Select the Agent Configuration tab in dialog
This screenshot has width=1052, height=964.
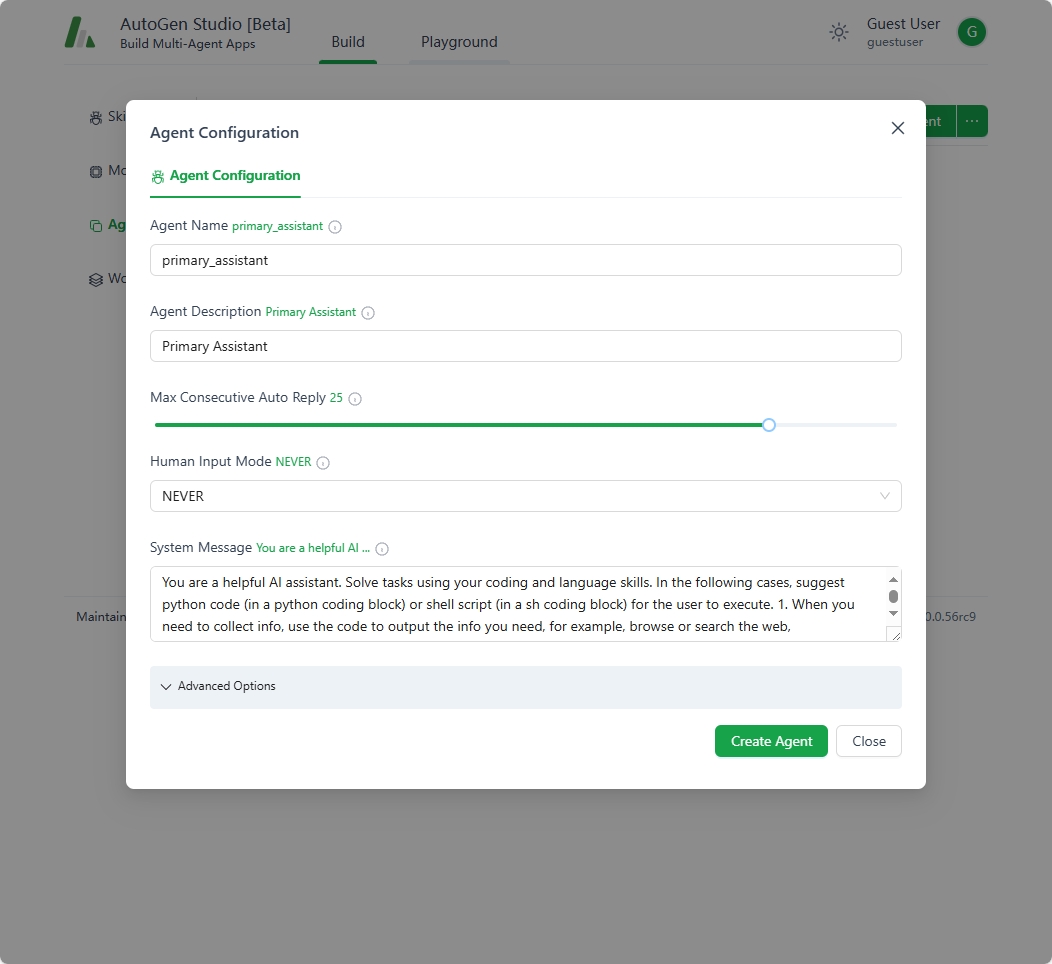click(x=225, y=176)
